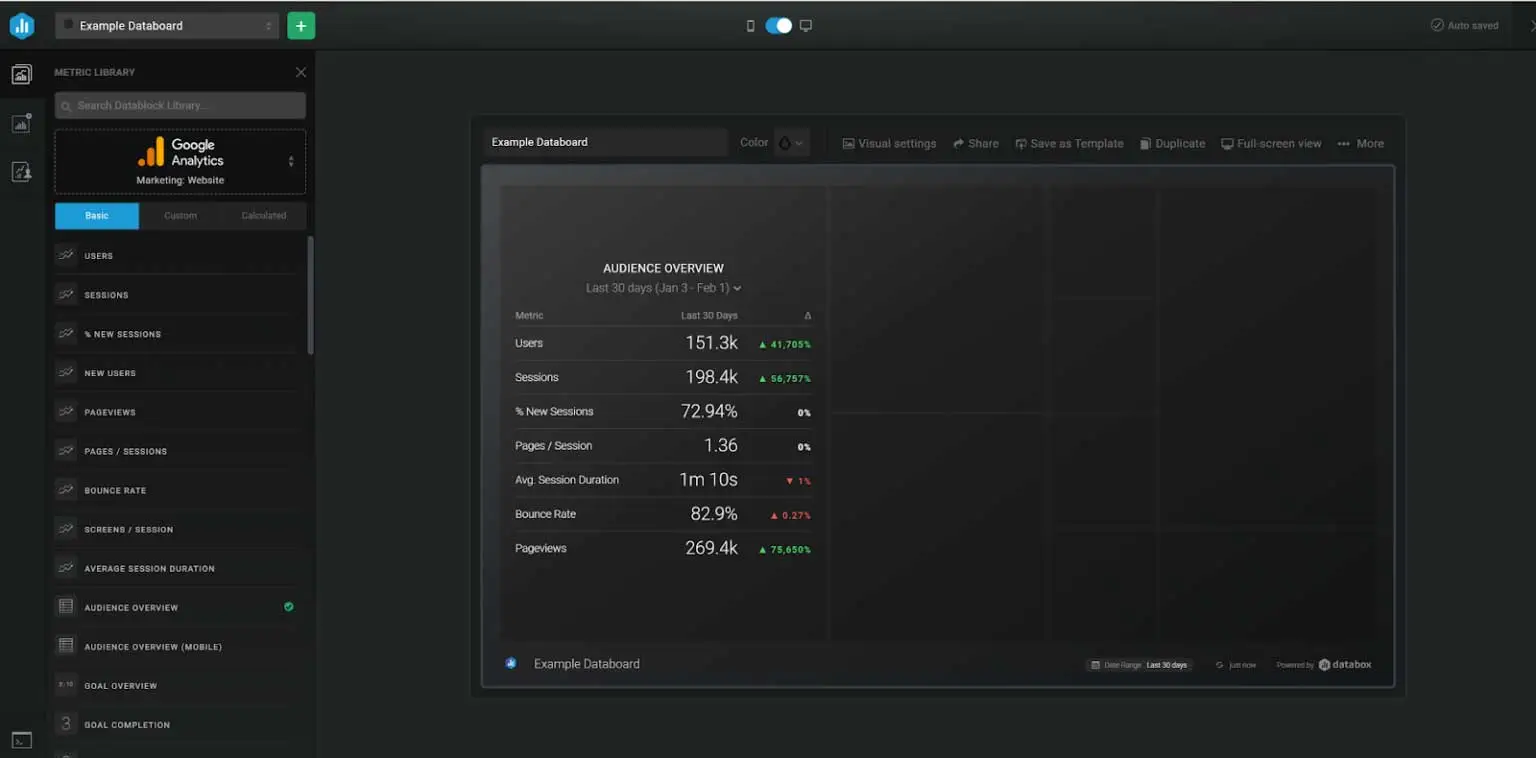Screen dimensions: 1536x758
Task: Click the Audience Overview green checkmark
Action: [289, 606]
